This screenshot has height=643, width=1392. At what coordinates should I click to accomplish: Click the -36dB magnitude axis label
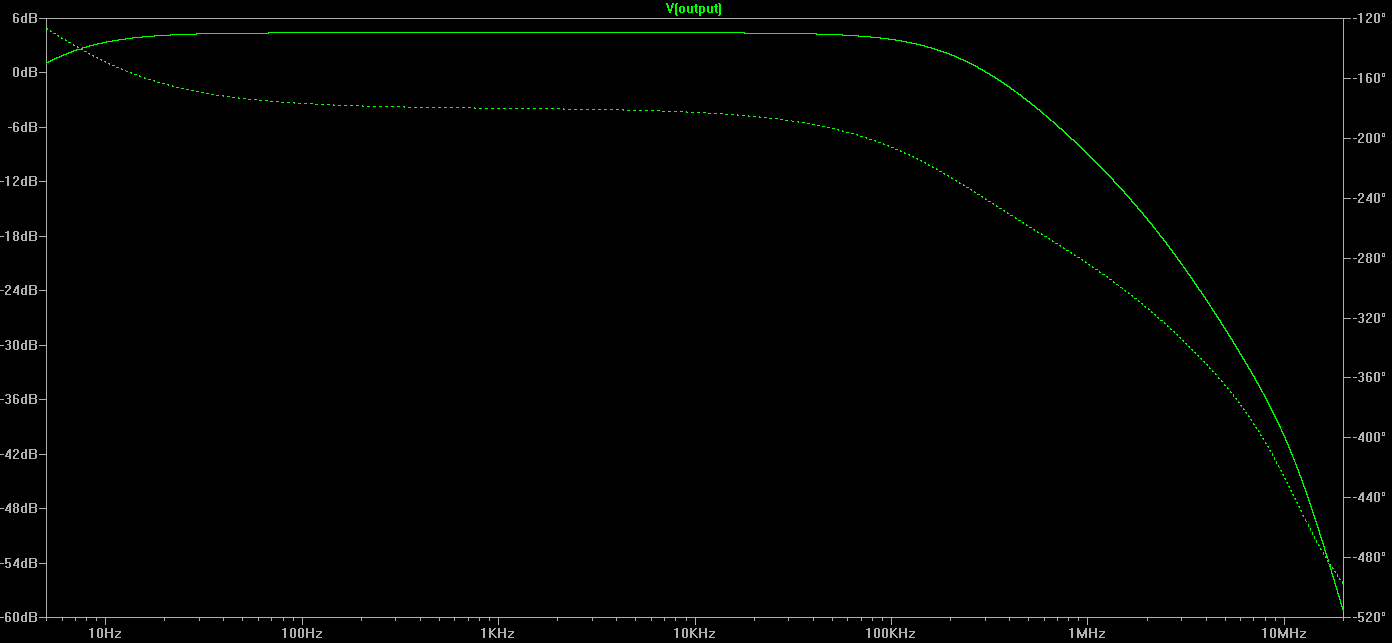coord(21,400)
